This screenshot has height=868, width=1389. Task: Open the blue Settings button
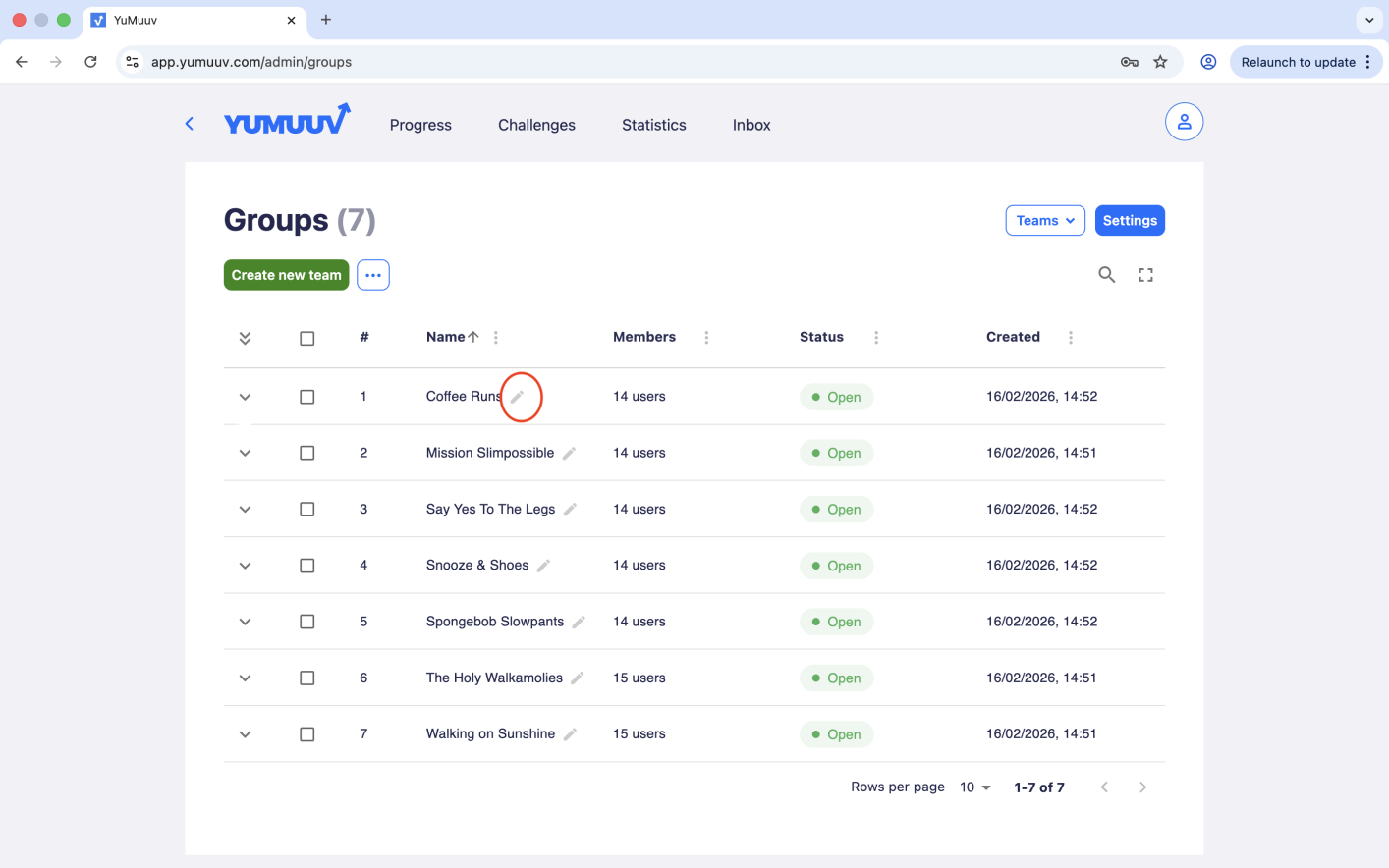1130,221
